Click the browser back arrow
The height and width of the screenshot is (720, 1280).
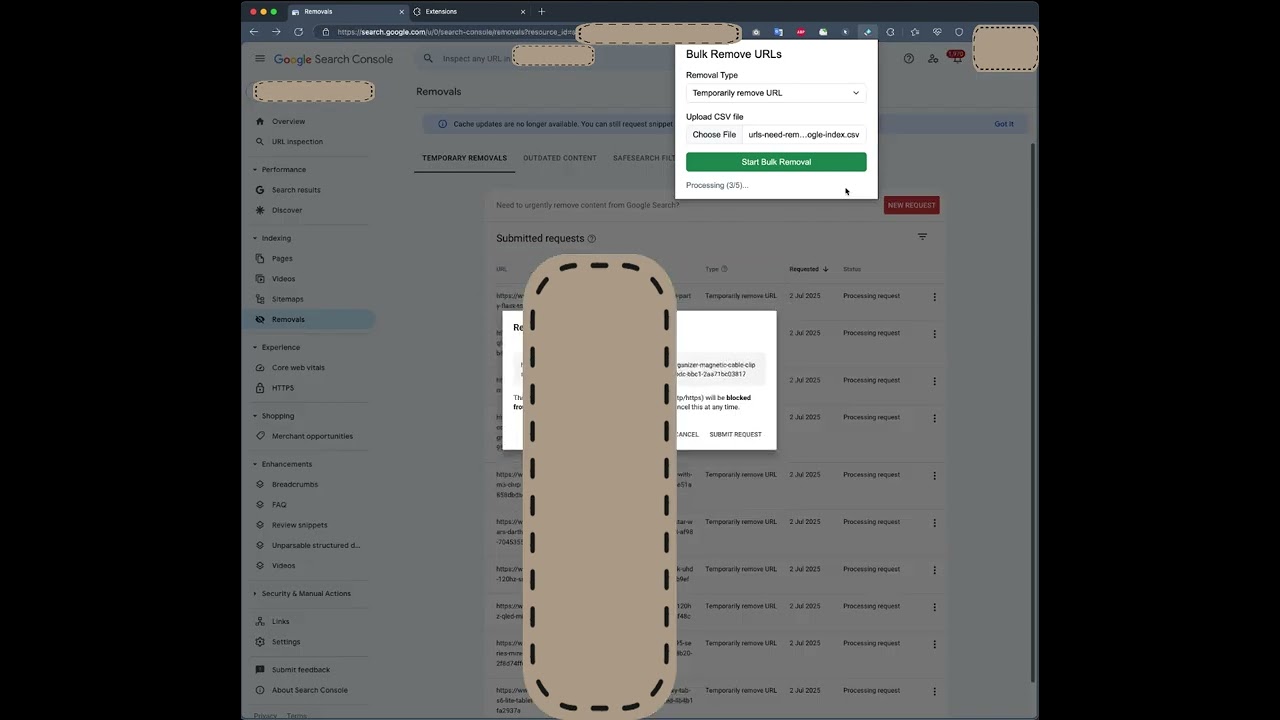(x=254, y=32)
